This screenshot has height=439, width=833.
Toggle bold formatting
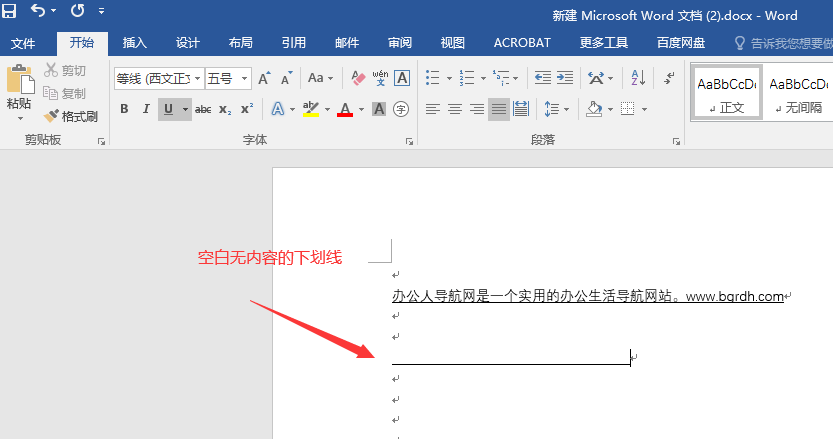coord(124,109)
